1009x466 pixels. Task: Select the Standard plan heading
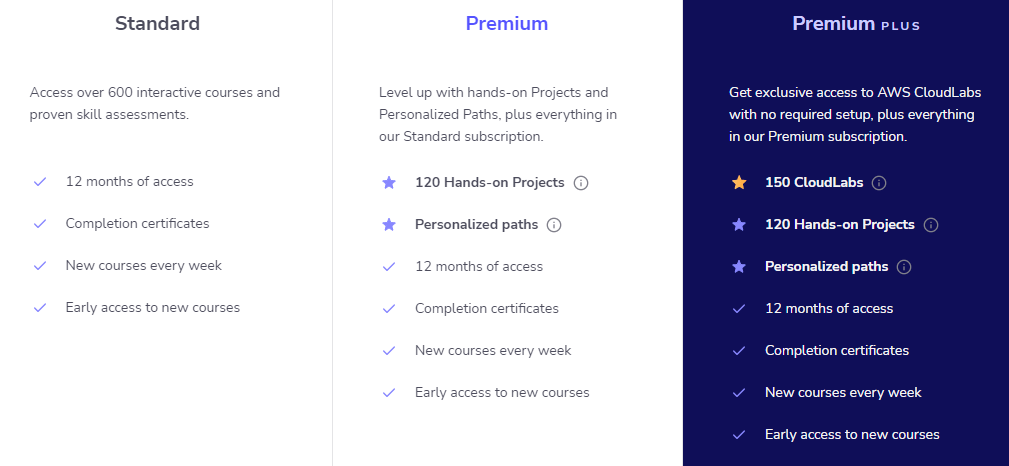pos(157,23)
